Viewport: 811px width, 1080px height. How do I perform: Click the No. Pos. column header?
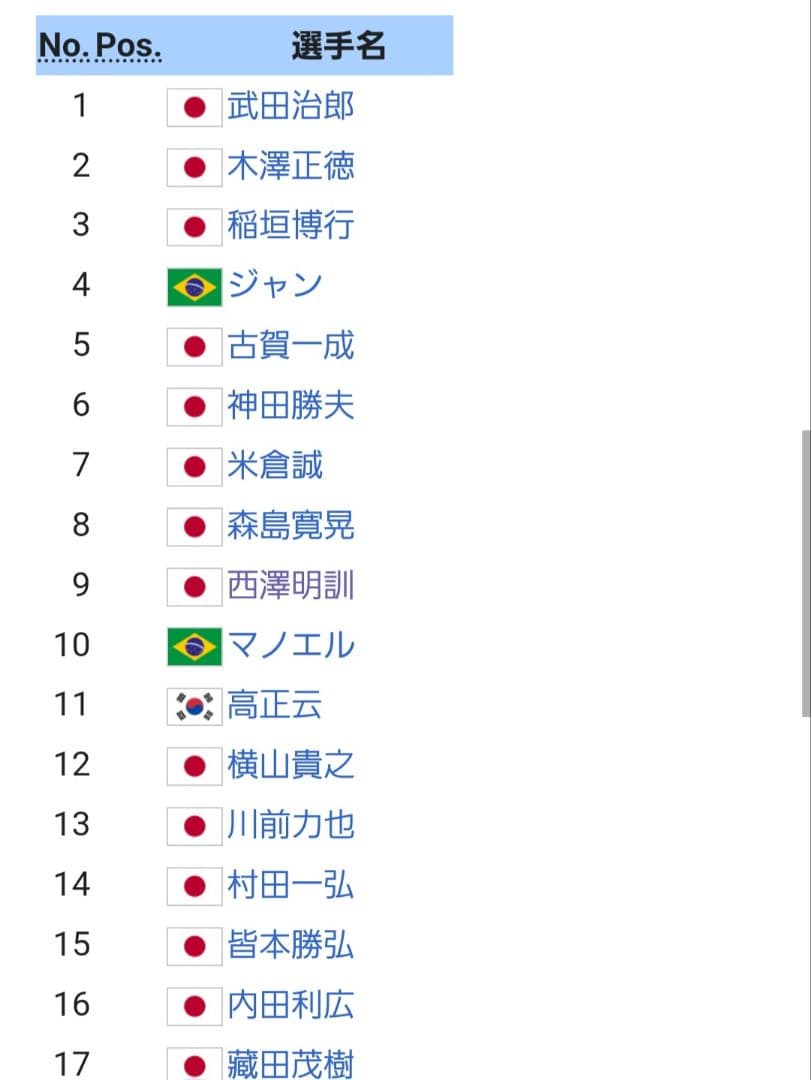point(99,46)
